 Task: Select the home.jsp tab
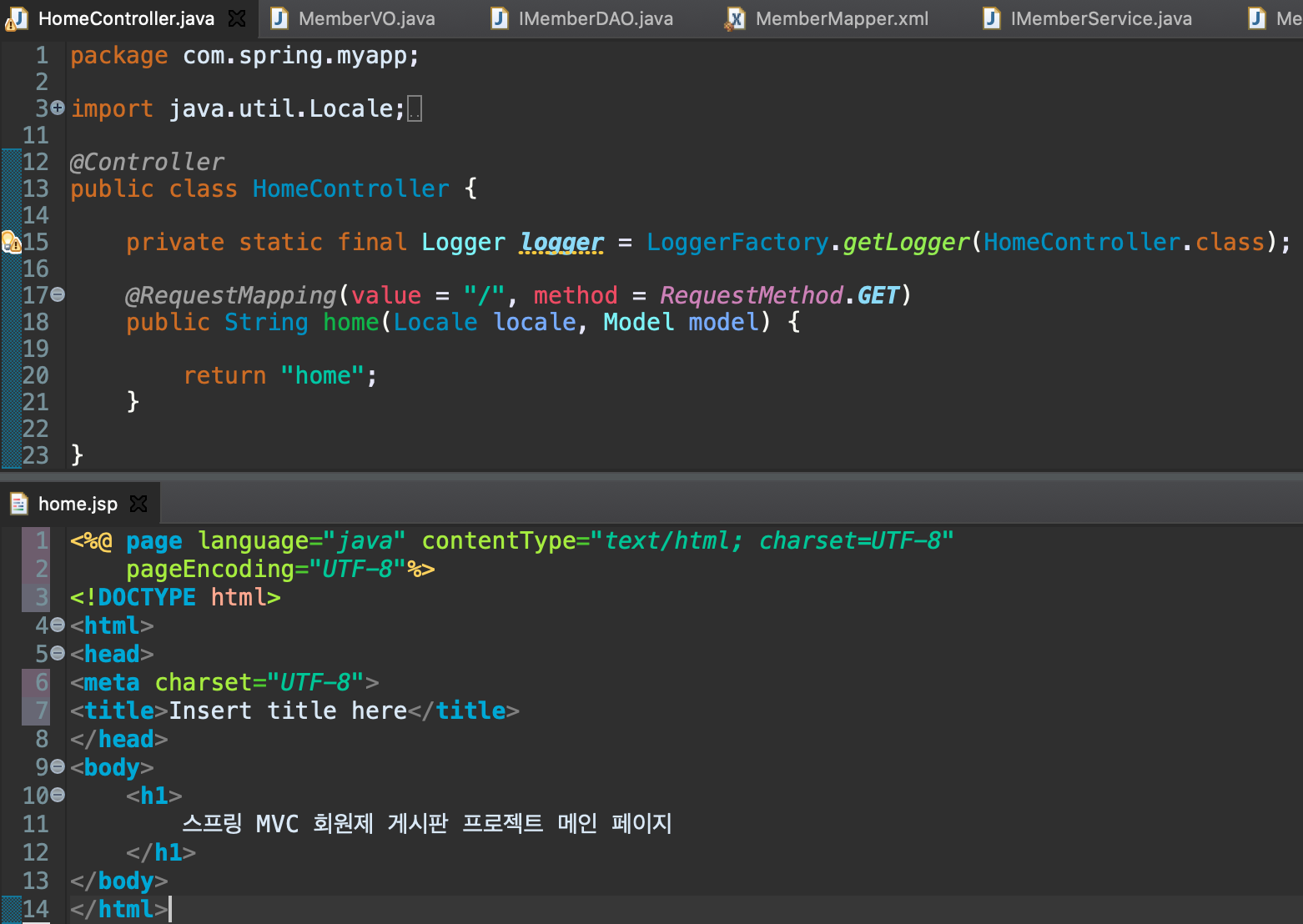coord(78,504)
